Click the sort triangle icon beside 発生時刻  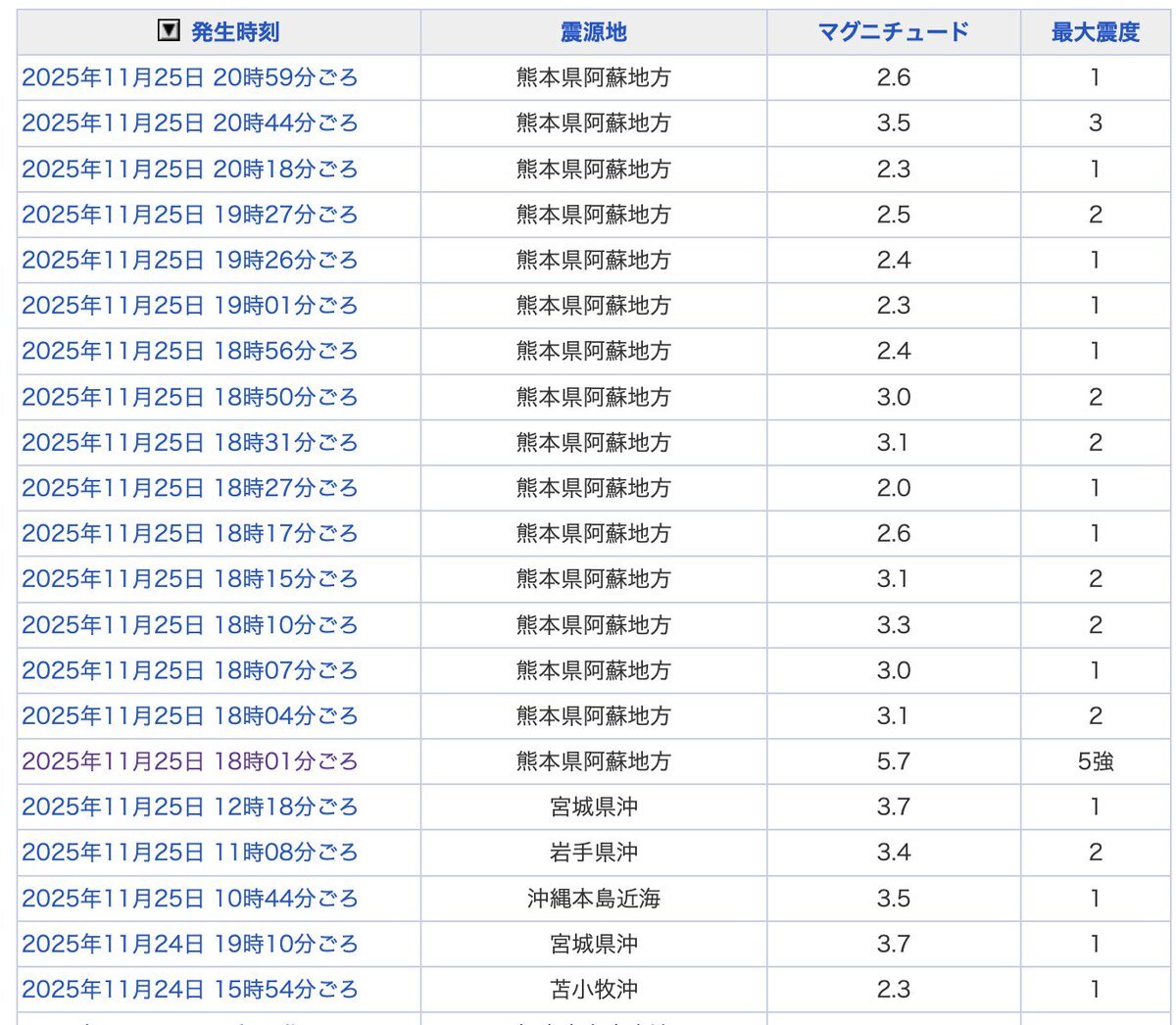[x=169, y=30]
